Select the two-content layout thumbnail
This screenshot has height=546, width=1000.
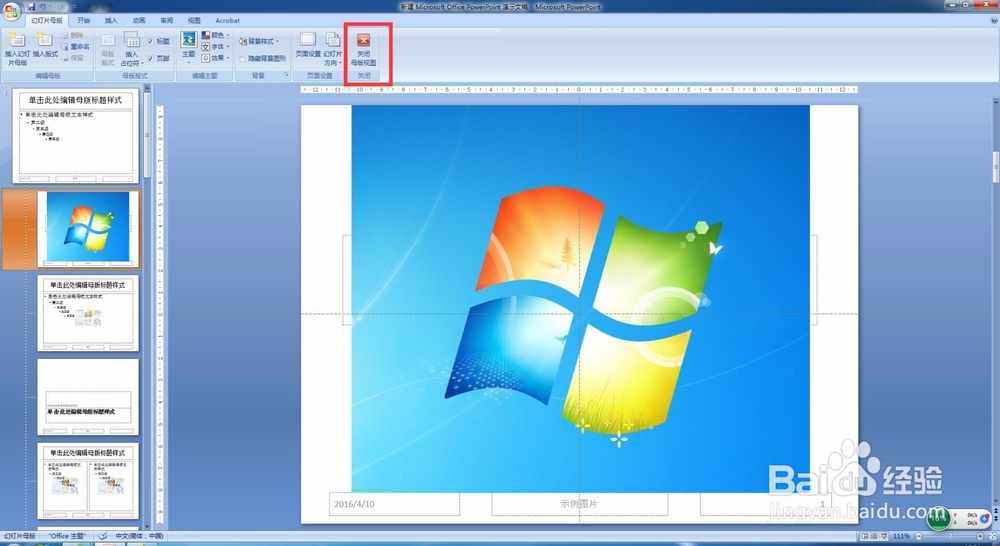click(88, 481)
